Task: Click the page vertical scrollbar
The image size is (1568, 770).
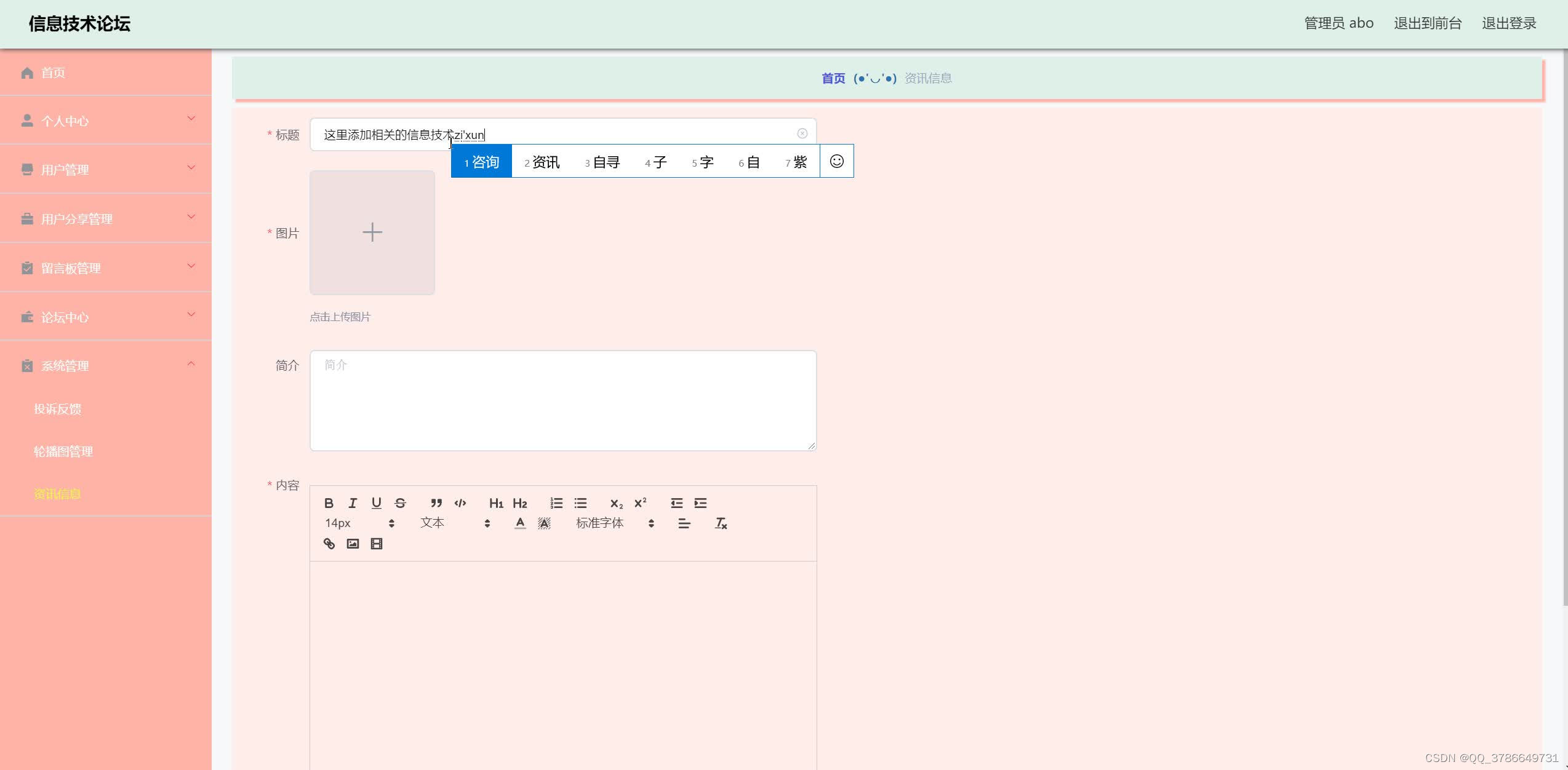Action: pyautogui.click(x=1564, y=326)
